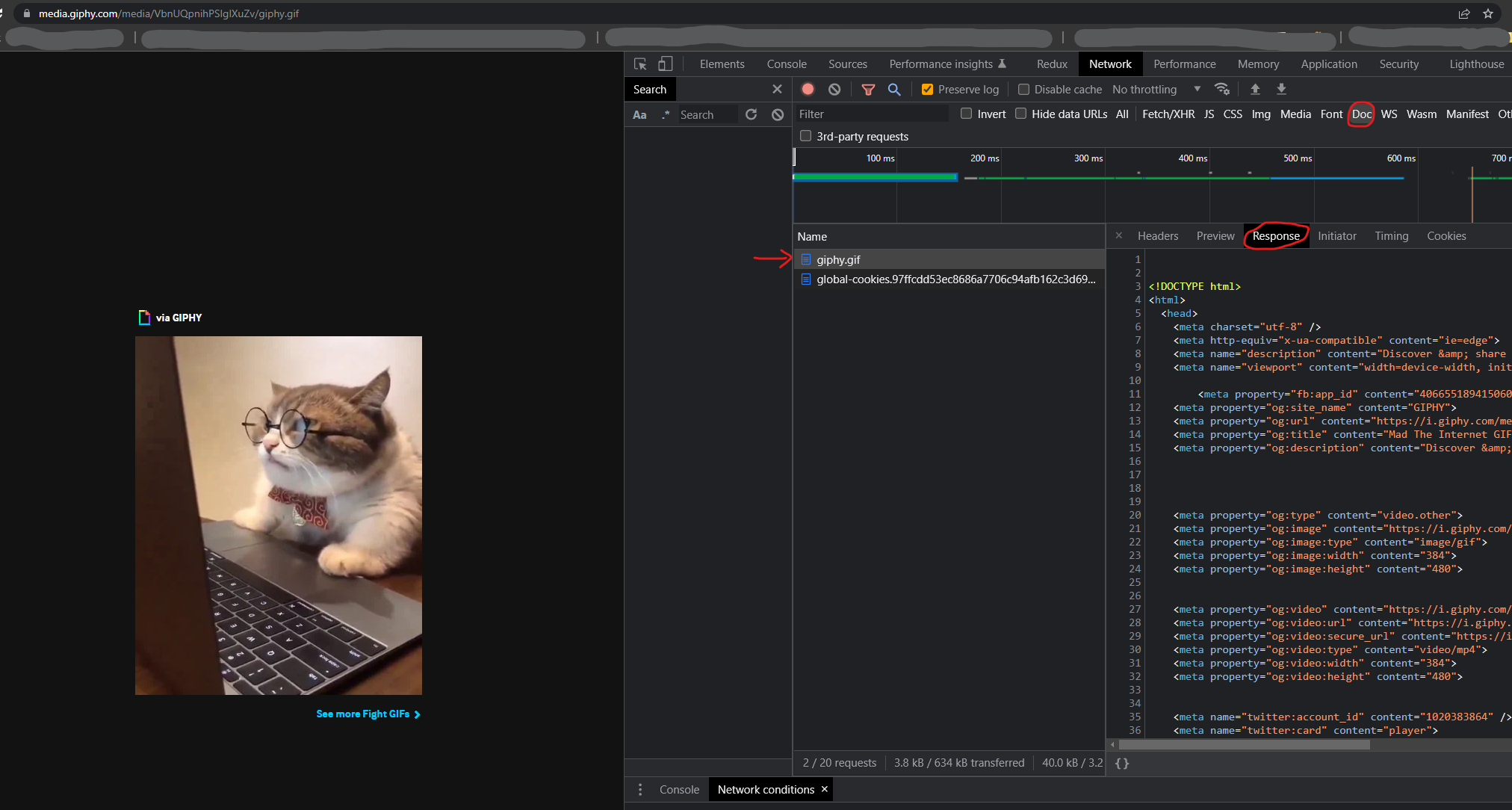Open network conditions wifi icon
This screenshot has height=810, width=1512.
(1222, 89)
